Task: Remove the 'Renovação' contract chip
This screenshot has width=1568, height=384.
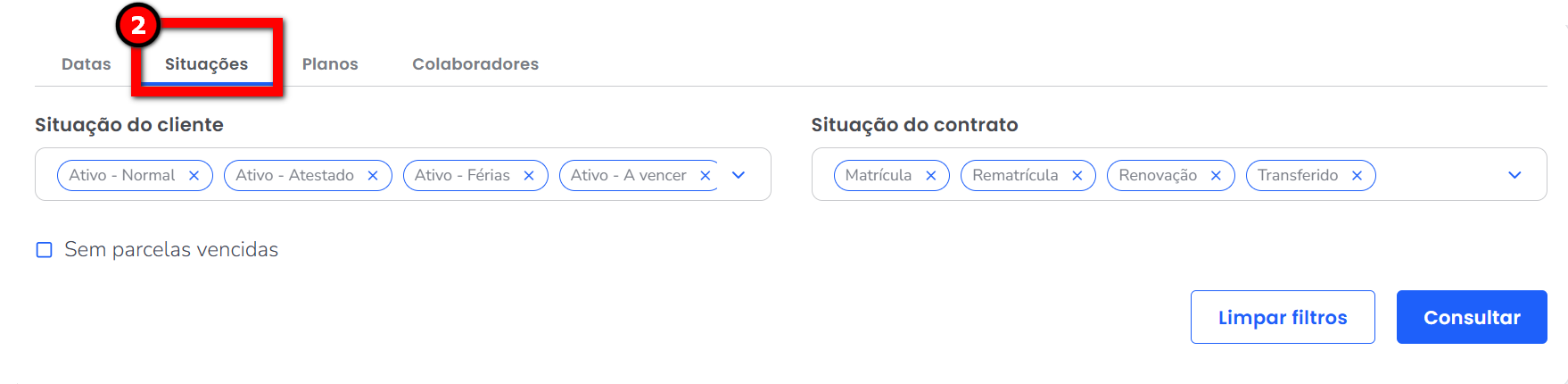Action: point(1216,176)
